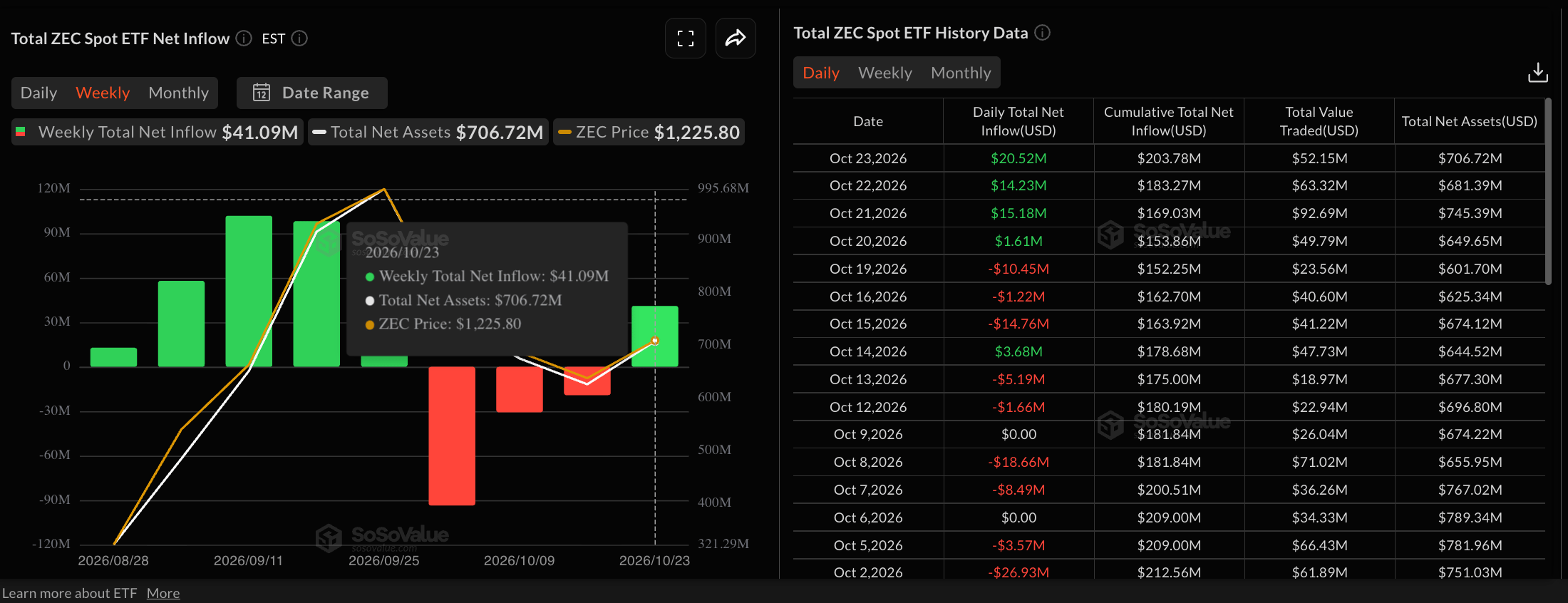
Task: Toggle Weekly Total Net Inflow legend series
Action: click(x=158, y=132)
